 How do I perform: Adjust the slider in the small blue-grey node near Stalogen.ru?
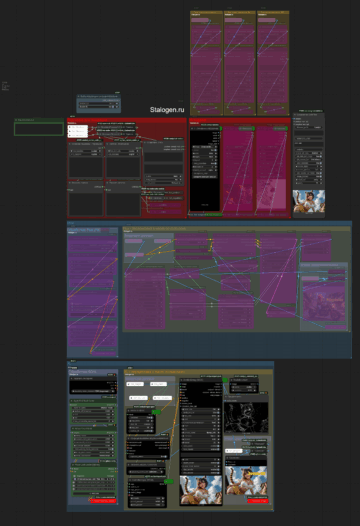[x=99, y=106]
